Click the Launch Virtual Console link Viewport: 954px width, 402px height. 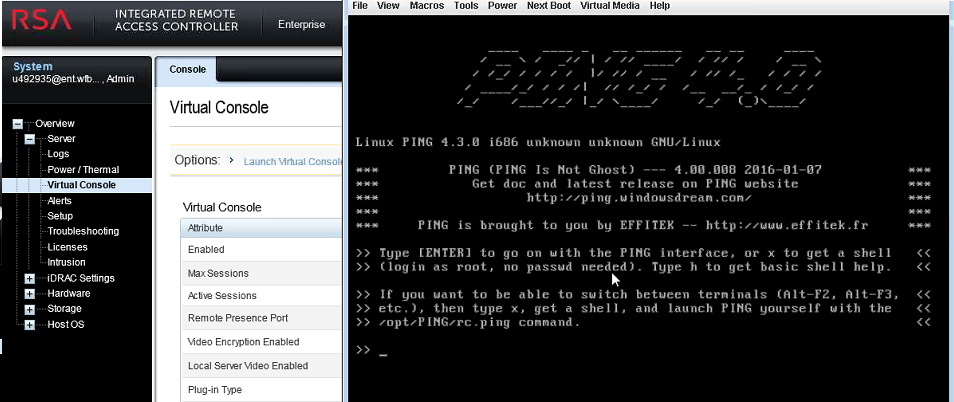[x=293, y=161]
